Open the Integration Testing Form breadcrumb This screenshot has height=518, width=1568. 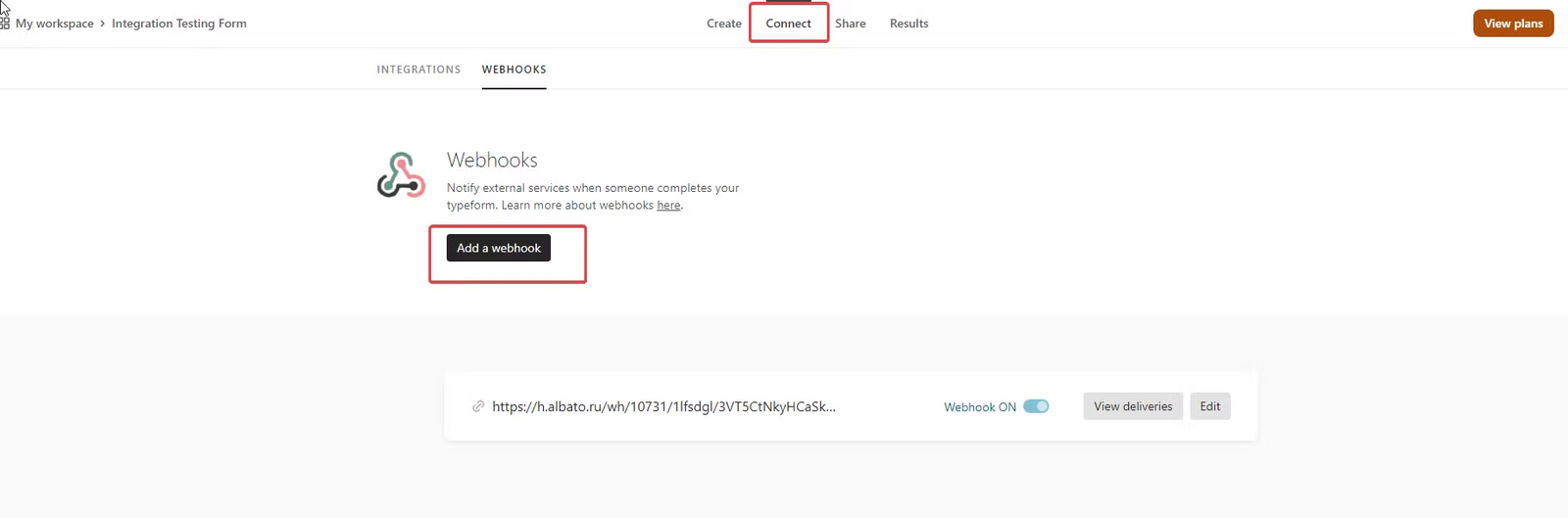pos(179,24)
